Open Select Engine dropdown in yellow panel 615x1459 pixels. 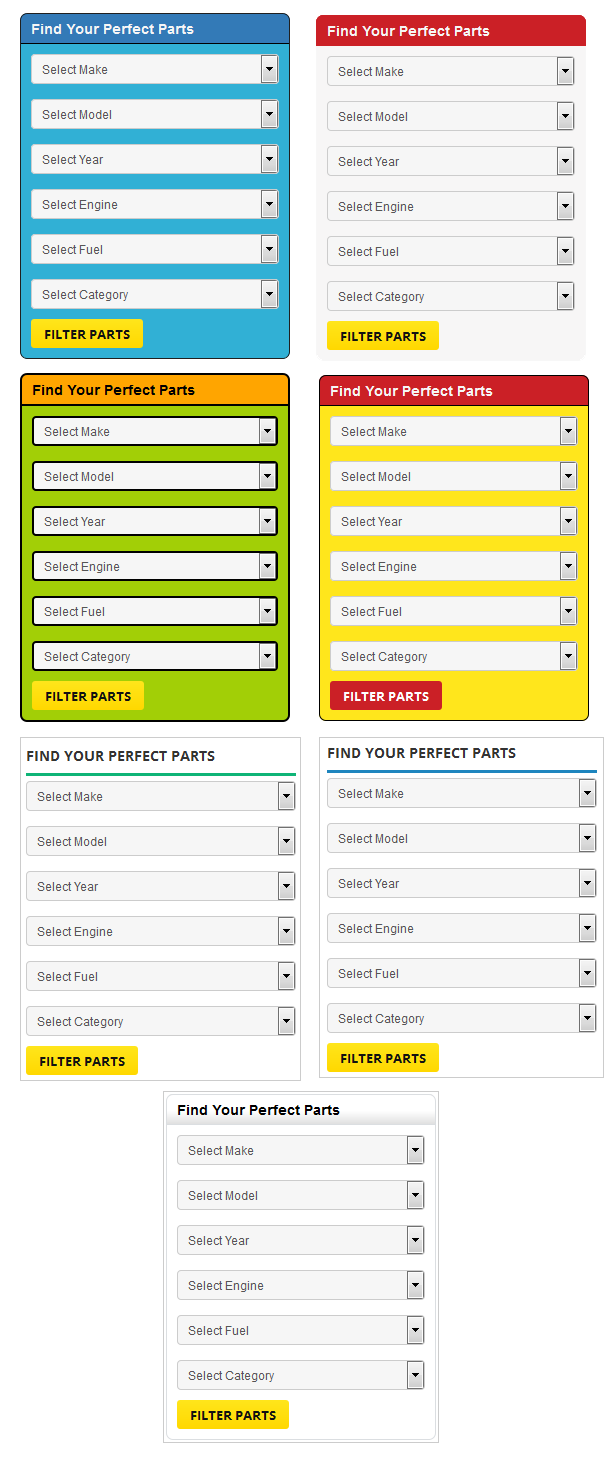[x=454, y=566]
